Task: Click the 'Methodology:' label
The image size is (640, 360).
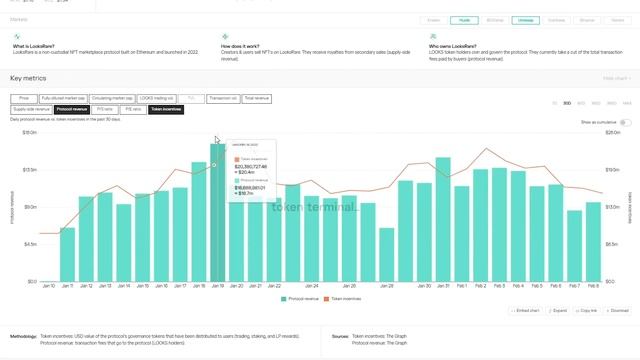Action: click(x=23, y=336)
